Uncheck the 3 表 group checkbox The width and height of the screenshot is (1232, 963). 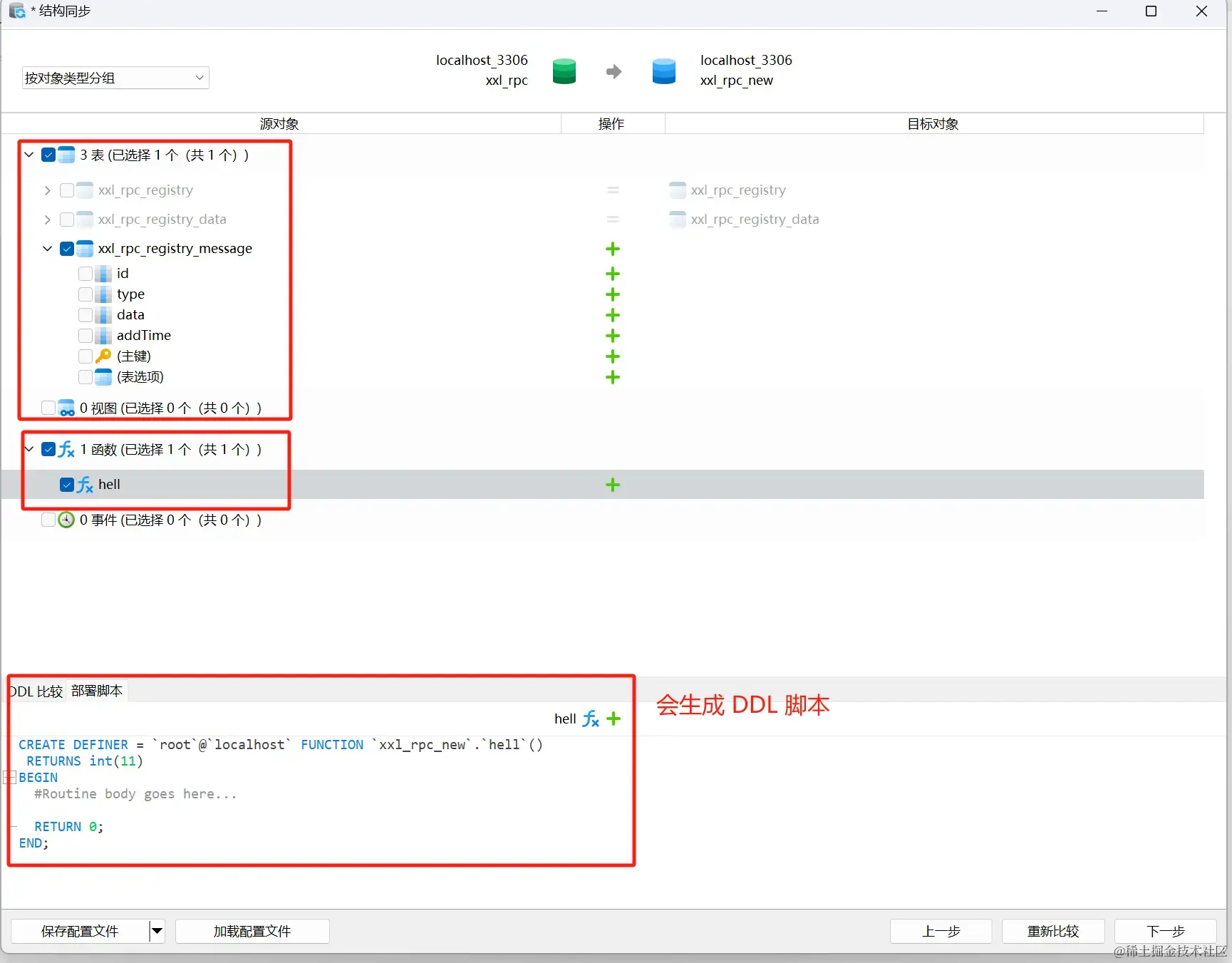(x=48, y=155)
